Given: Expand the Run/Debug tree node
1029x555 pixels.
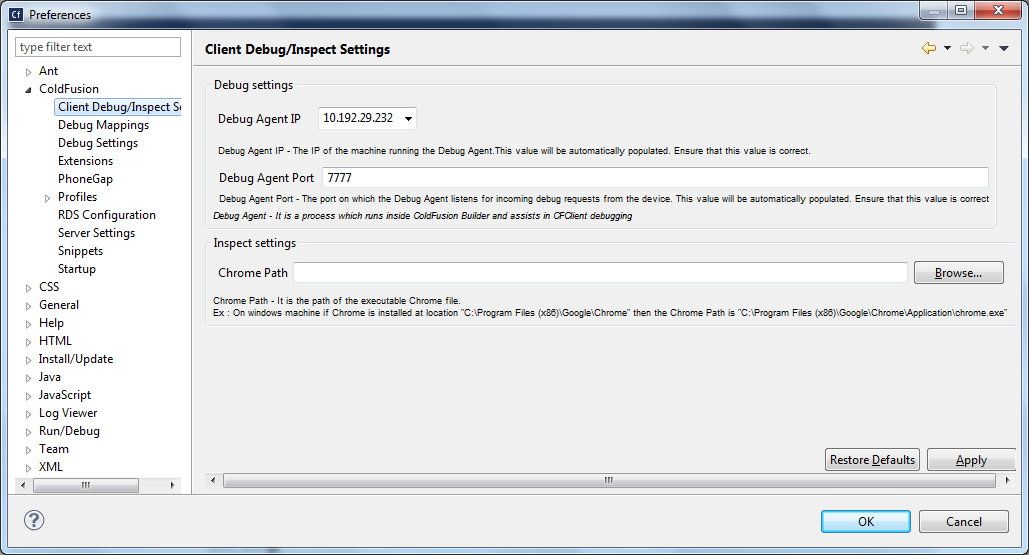Looking at the screenshot, I should tap(29, 431).
